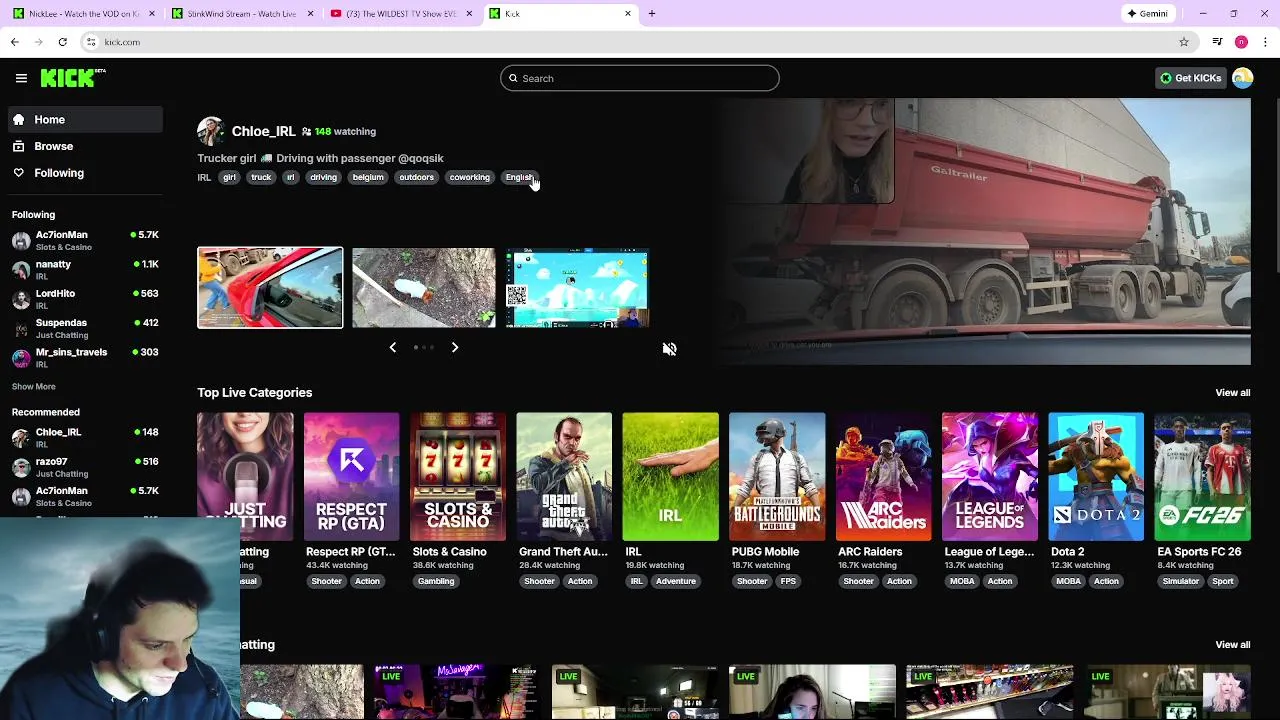Open PUBG Mobile category card

pos(777,476)
